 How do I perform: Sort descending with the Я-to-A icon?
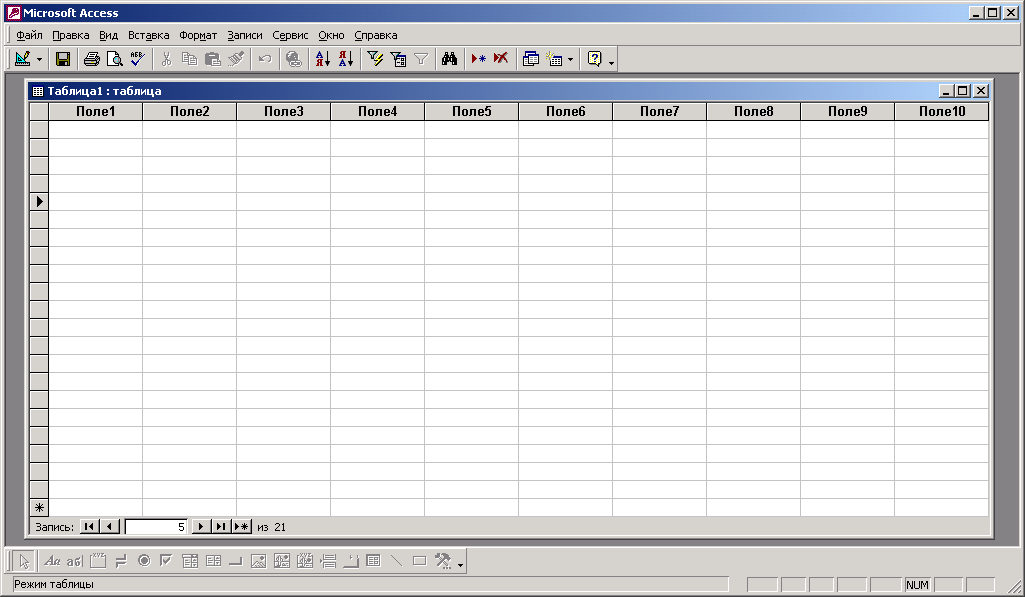tap(346, 59)
